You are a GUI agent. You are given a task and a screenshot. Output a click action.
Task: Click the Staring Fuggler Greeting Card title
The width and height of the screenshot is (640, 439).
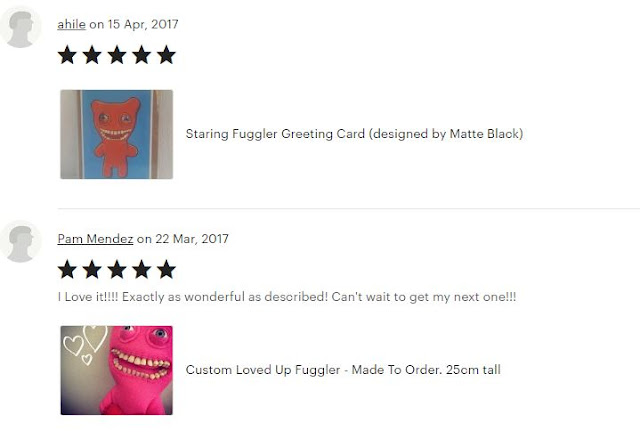(x=354, y=134)
